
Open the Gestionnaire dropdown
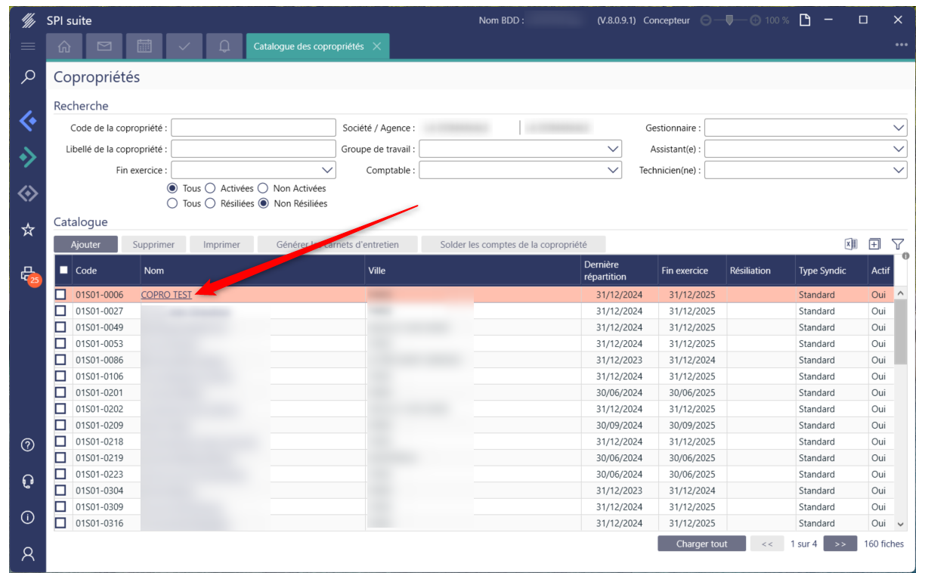[x=806, y=128]
